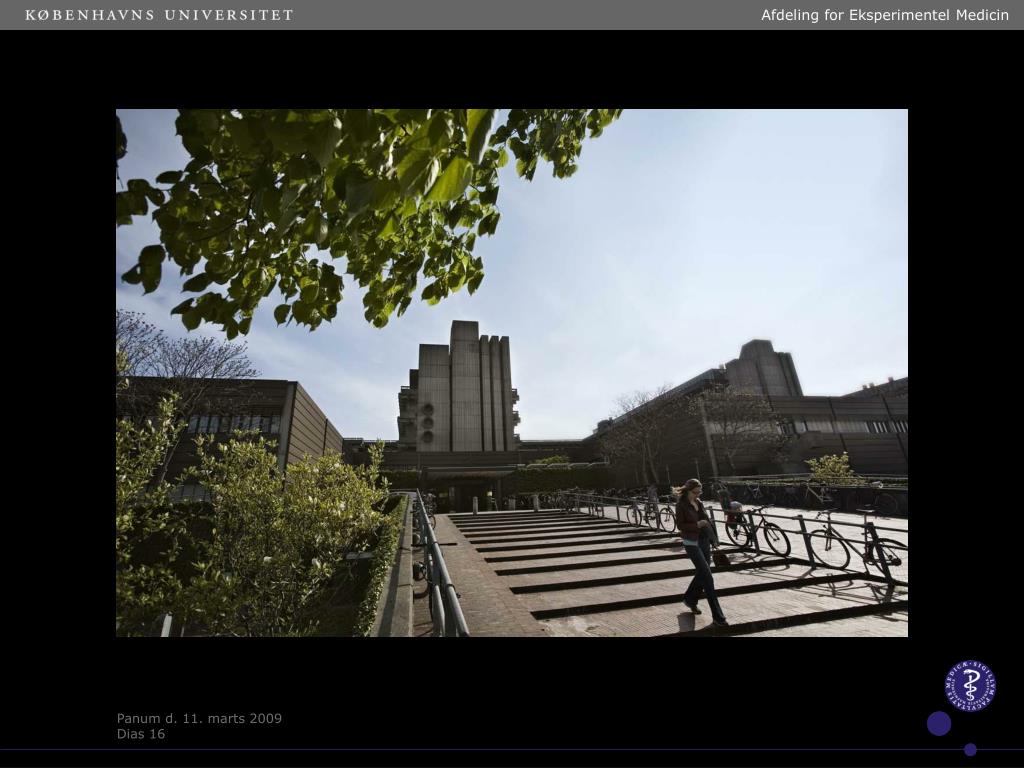This screenshot has height=768, width=1024.
Task: Click the Københavns Universitet header title
Action: [x=159, y=14]
